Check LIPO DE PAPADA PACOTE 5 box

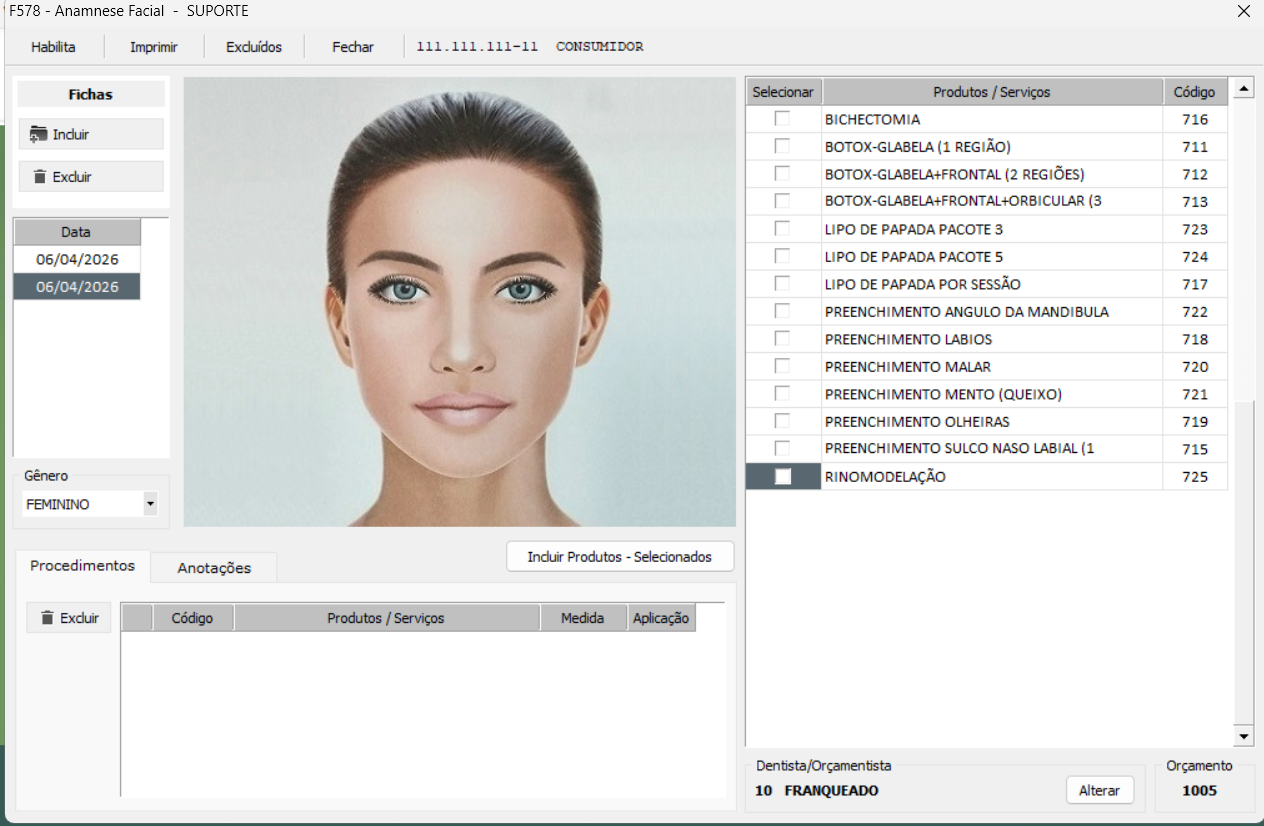point(782,256)
